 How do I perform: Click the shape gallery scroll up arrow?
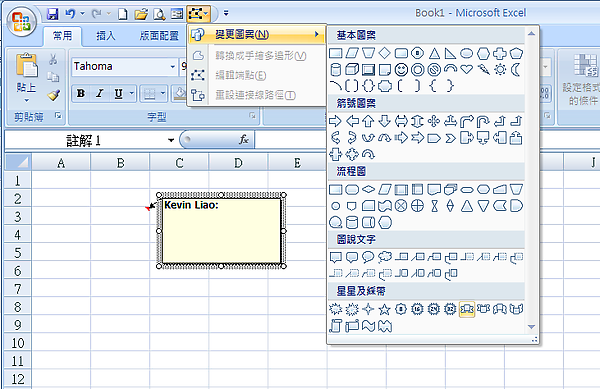pos(531,34)
